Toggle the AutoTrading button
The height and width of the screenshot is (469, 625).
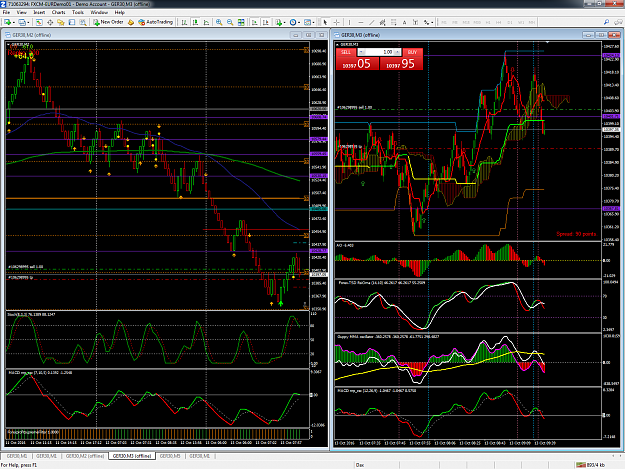tap(155, 22)
